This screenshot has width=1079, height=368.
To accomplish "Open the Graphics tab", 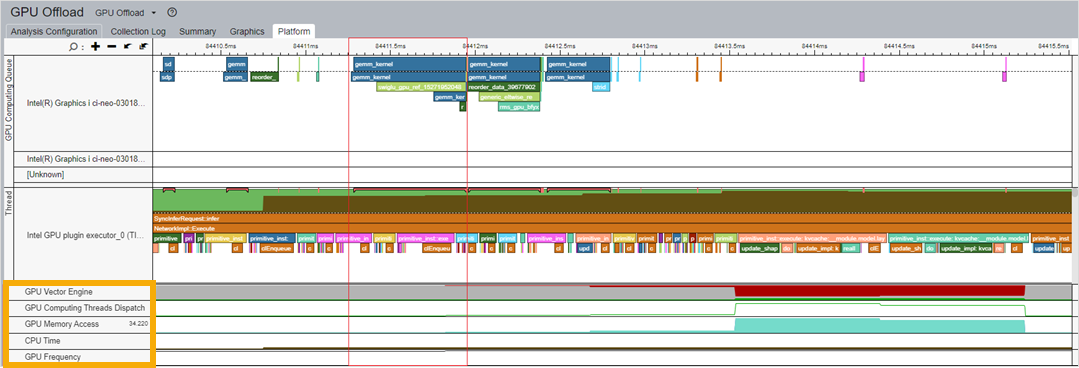I will click(x=247, y=31).
